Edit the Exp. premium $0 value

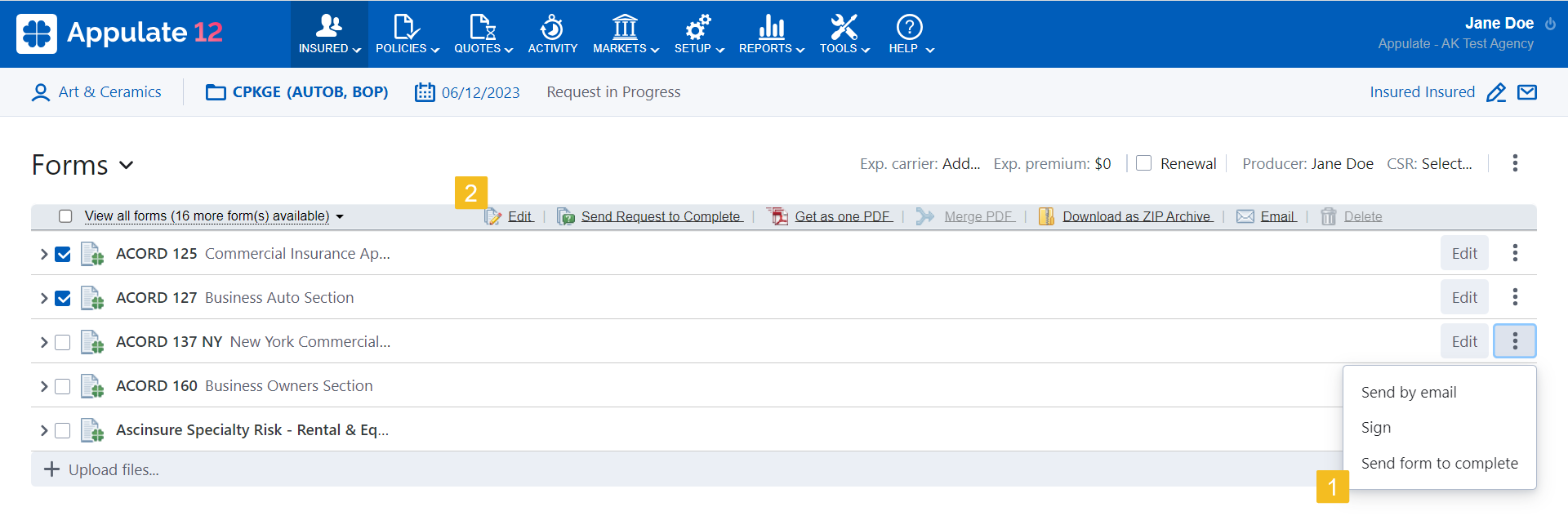[x=1102, y=164]
